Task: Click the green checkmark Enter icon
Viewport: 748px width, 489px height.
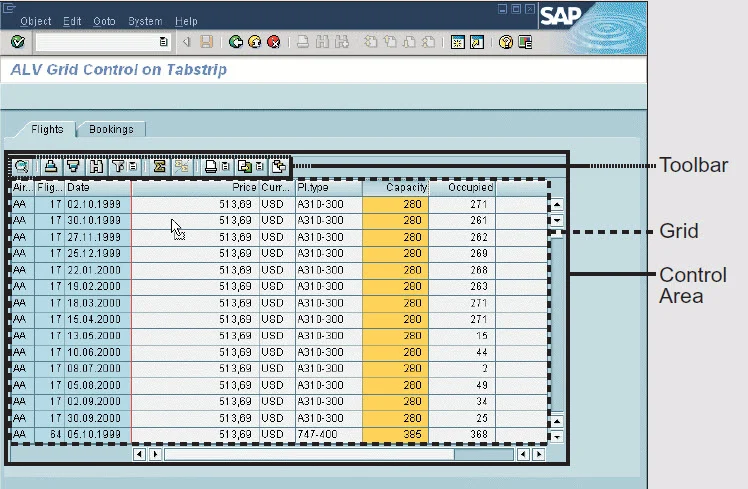Action: point(18,42)
